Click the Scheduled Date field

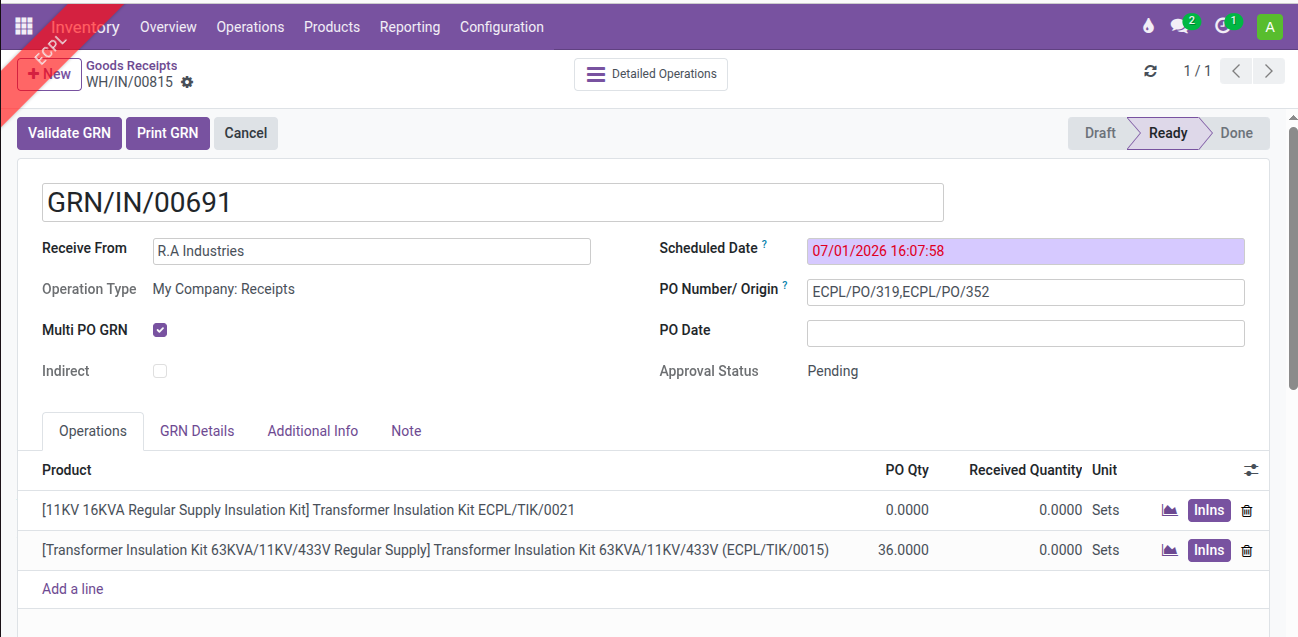pos(1025,251)
